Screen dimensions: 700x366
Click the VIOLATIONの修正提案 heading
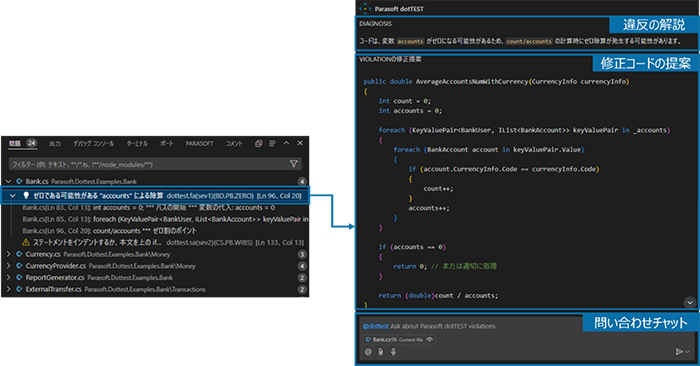[390, 59]
